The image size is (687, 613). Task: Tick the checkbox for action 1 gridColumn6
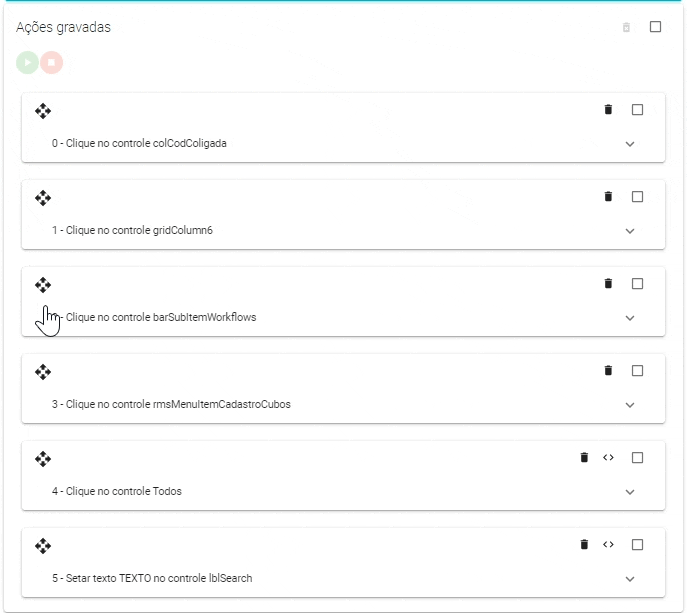(x=637, y=197)
